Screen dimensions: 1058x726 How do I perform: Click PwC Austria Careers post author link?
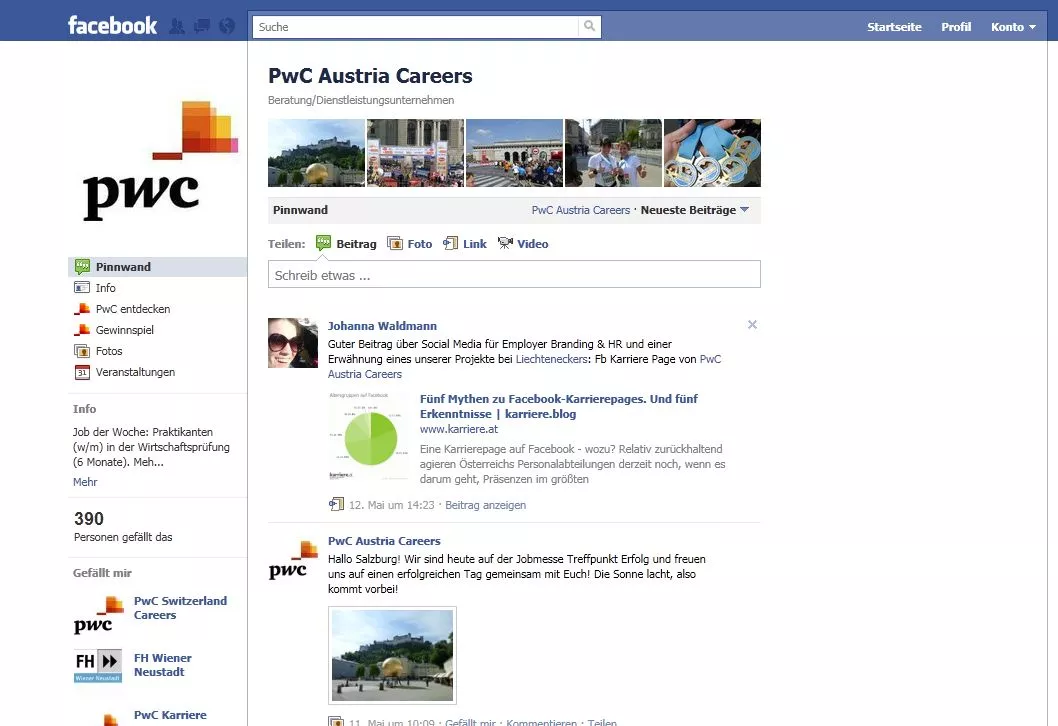coord(384,540)
